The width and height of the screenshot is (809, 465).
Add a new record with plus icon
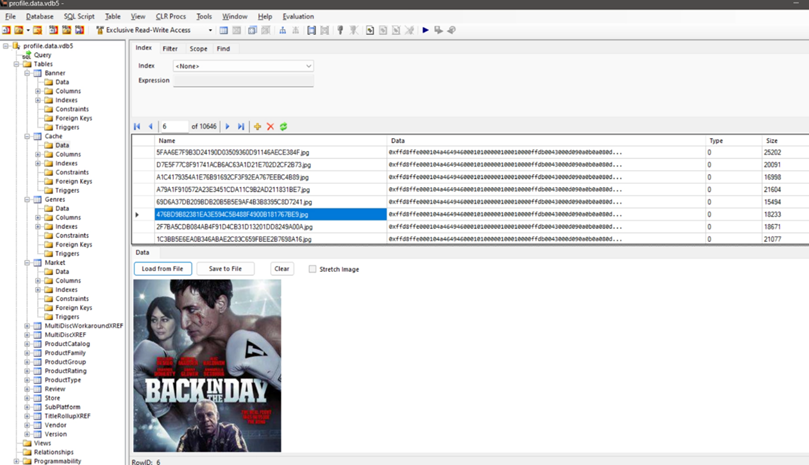coord(257,127)
